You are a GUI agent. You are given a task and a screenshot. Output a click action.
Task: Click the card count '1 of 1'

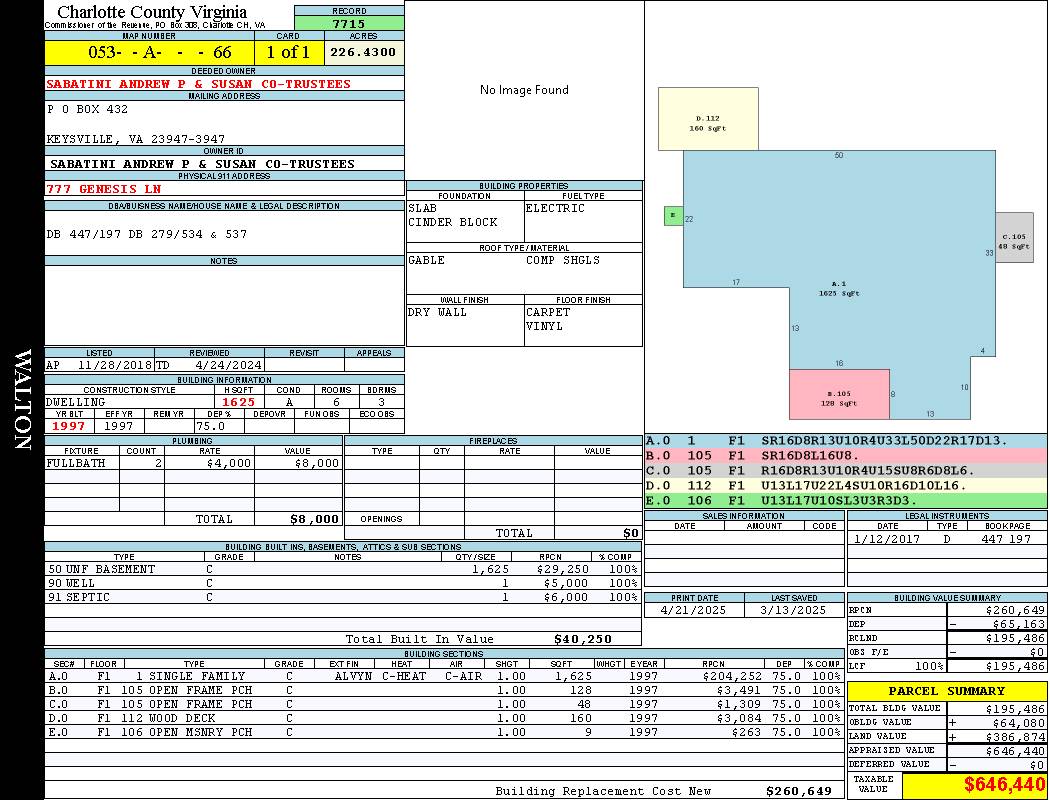(x=288, y=52)
